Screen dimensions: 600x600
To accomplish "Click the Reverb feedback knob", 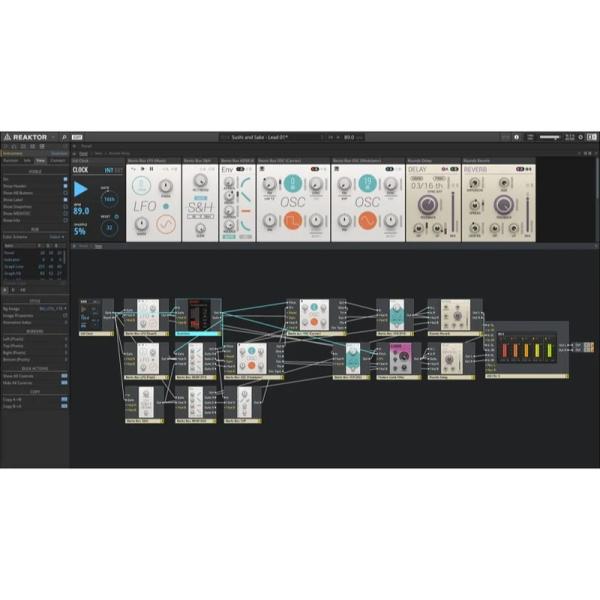I will click(x=501, y=203).
